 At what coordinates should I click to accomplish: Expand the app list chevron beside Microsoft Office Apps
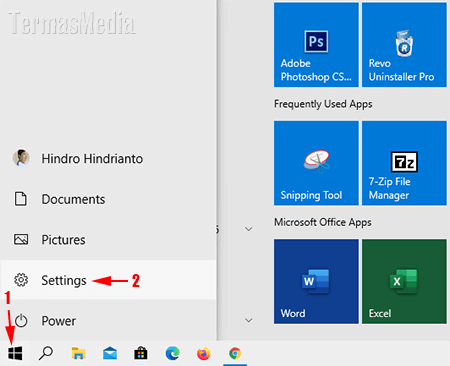click(x=249, y=229)
